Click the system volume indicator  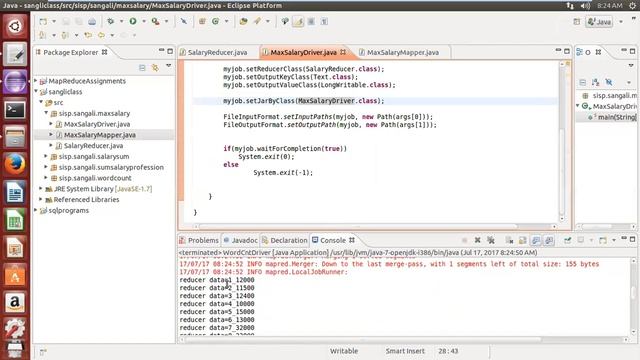[x=585, y=5]
